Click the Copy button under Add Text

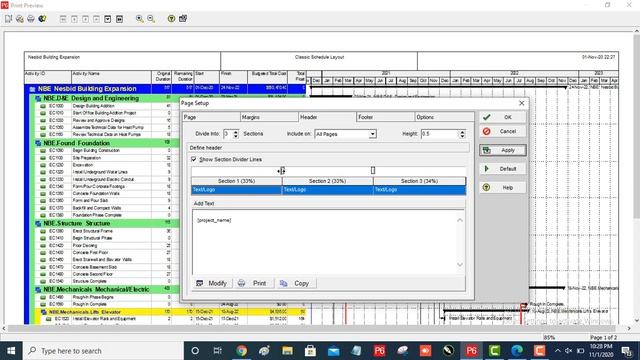(295, 283)
